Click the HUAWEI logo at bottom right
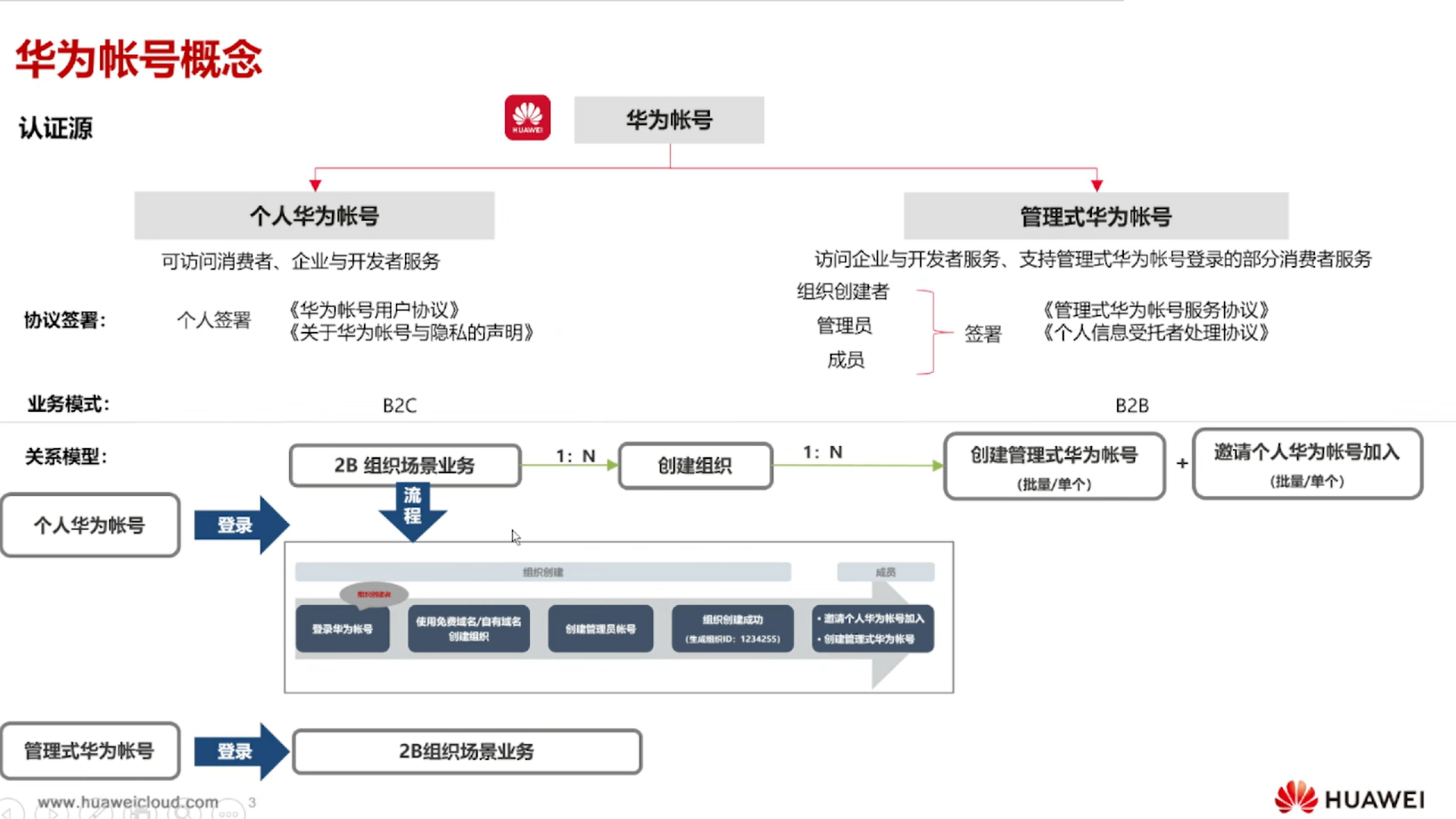 click(x=1349, y=799)
